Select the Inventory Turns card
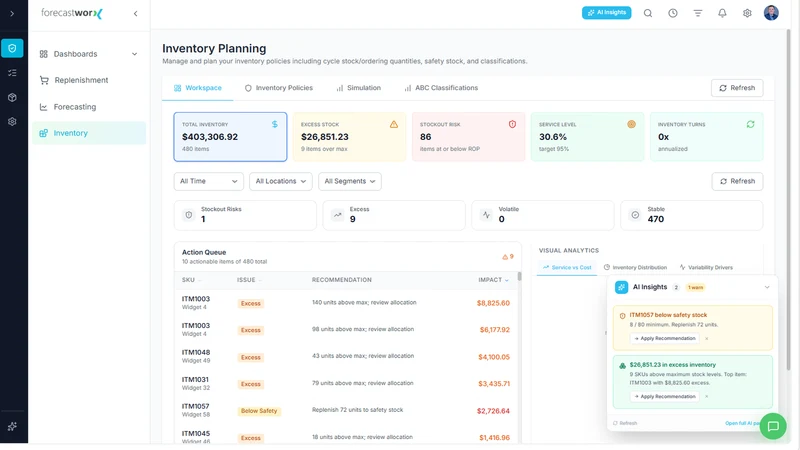This screenshot has width=800, height=450. 707,137
